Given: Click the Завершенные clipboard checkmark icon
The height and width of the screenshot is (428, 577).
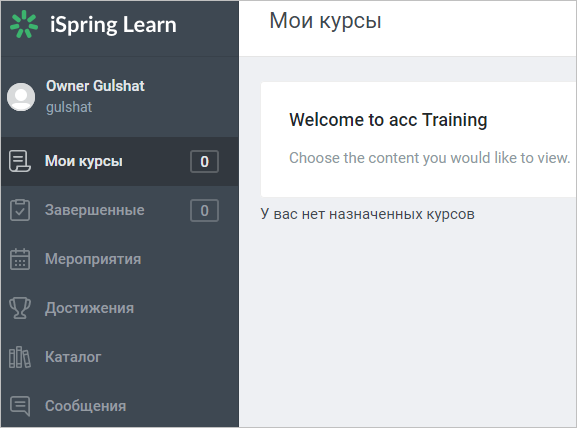Looking at the screenshot, I should (x=20, y=210).
